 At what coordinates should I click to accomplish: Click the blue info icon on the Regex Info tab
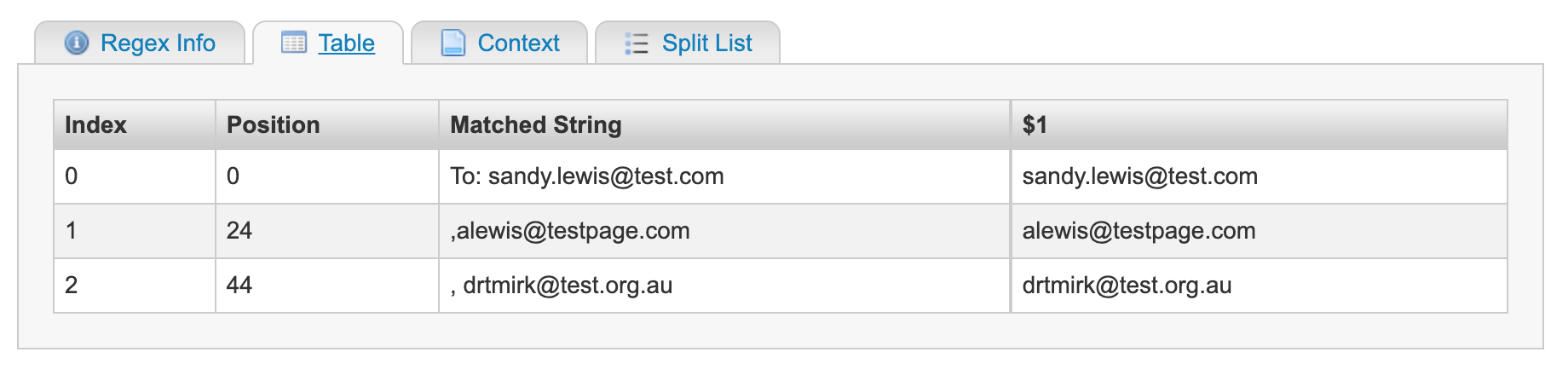point(77,43)
